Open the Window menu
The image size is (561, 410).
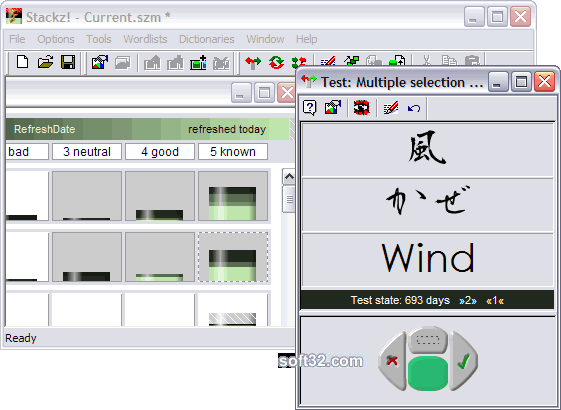[x=265, y=39]
